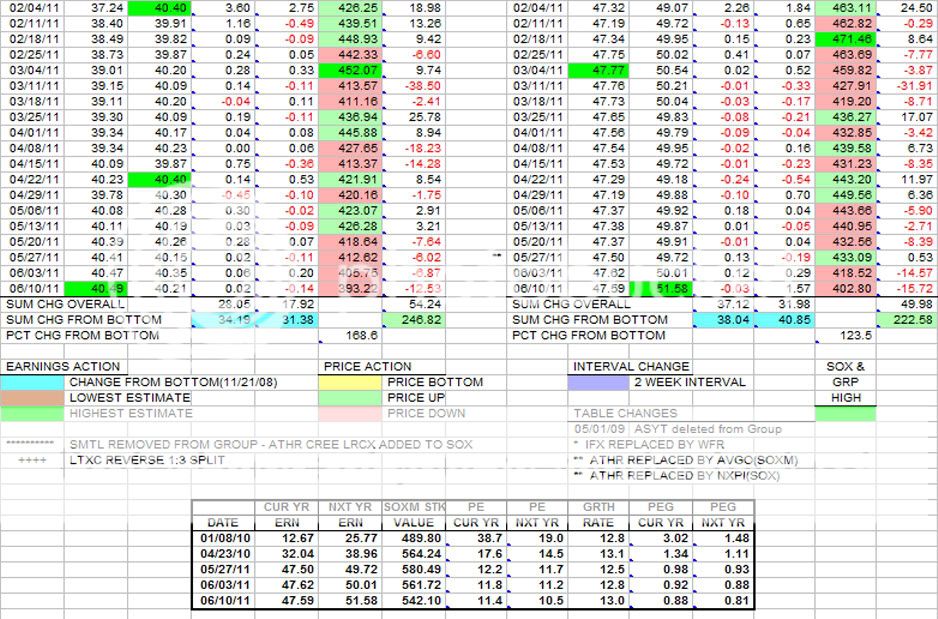The width and height of the screenshot is (938, 619).
Task: Click the DATE column header in summary table
Action: click(x=222, y=522)
